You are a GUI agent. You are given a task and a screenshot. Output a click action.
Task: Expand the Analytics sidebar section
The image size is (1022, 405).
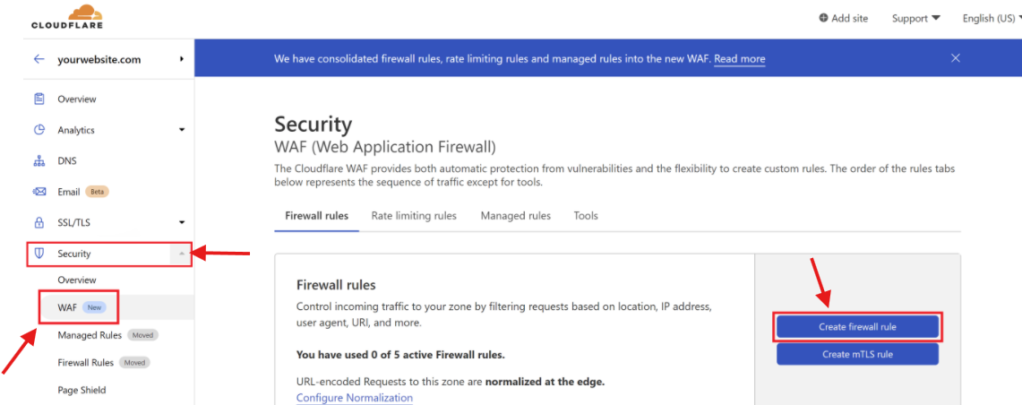coord(181,130)
